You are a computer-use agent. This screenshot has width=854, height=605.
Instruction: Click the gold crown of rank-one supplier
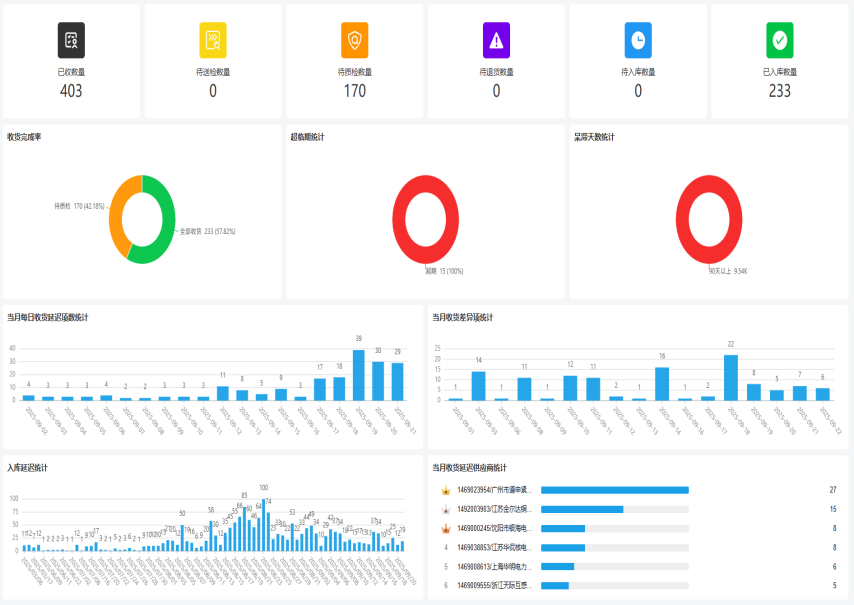pyautogui.click(x=445, y=490)
